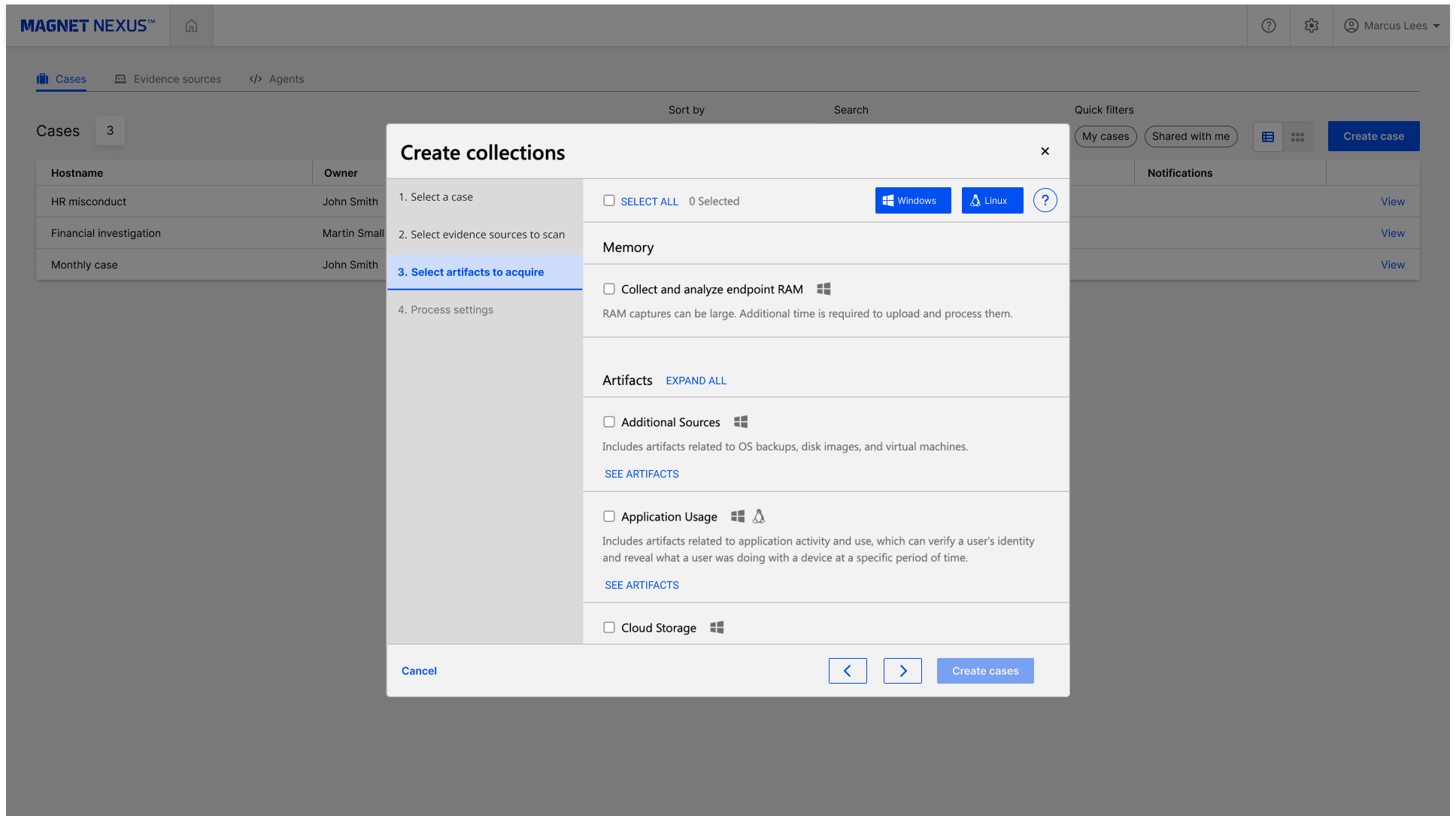The image size is (1456, 816).
Task: Enable the Collect and analyze endpoint RAM checkbox
Action: [609, 289]
